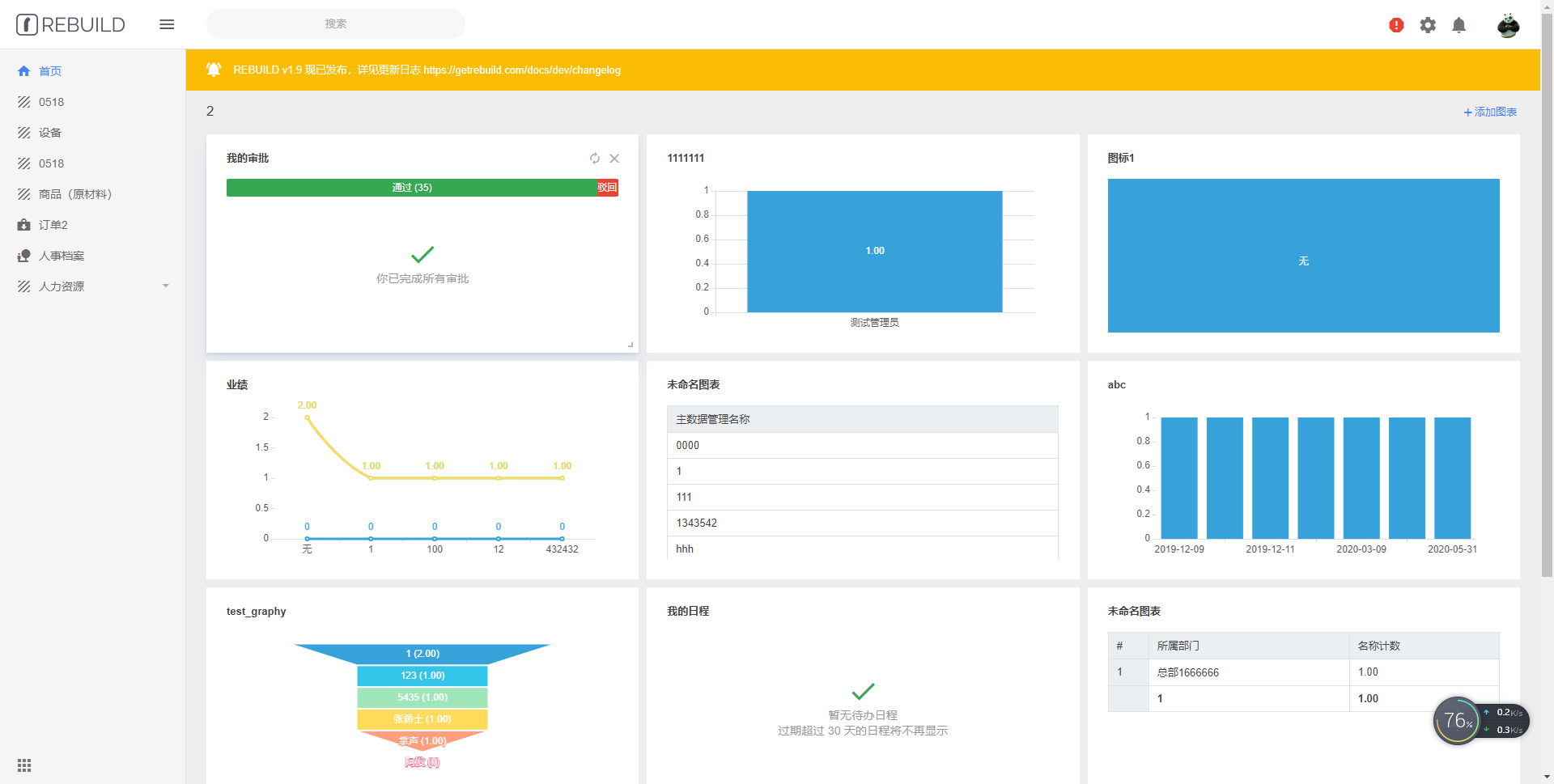Go to 设备 in the sidebar
This screenshot has width=1554, height=784.
pos(50,133)
